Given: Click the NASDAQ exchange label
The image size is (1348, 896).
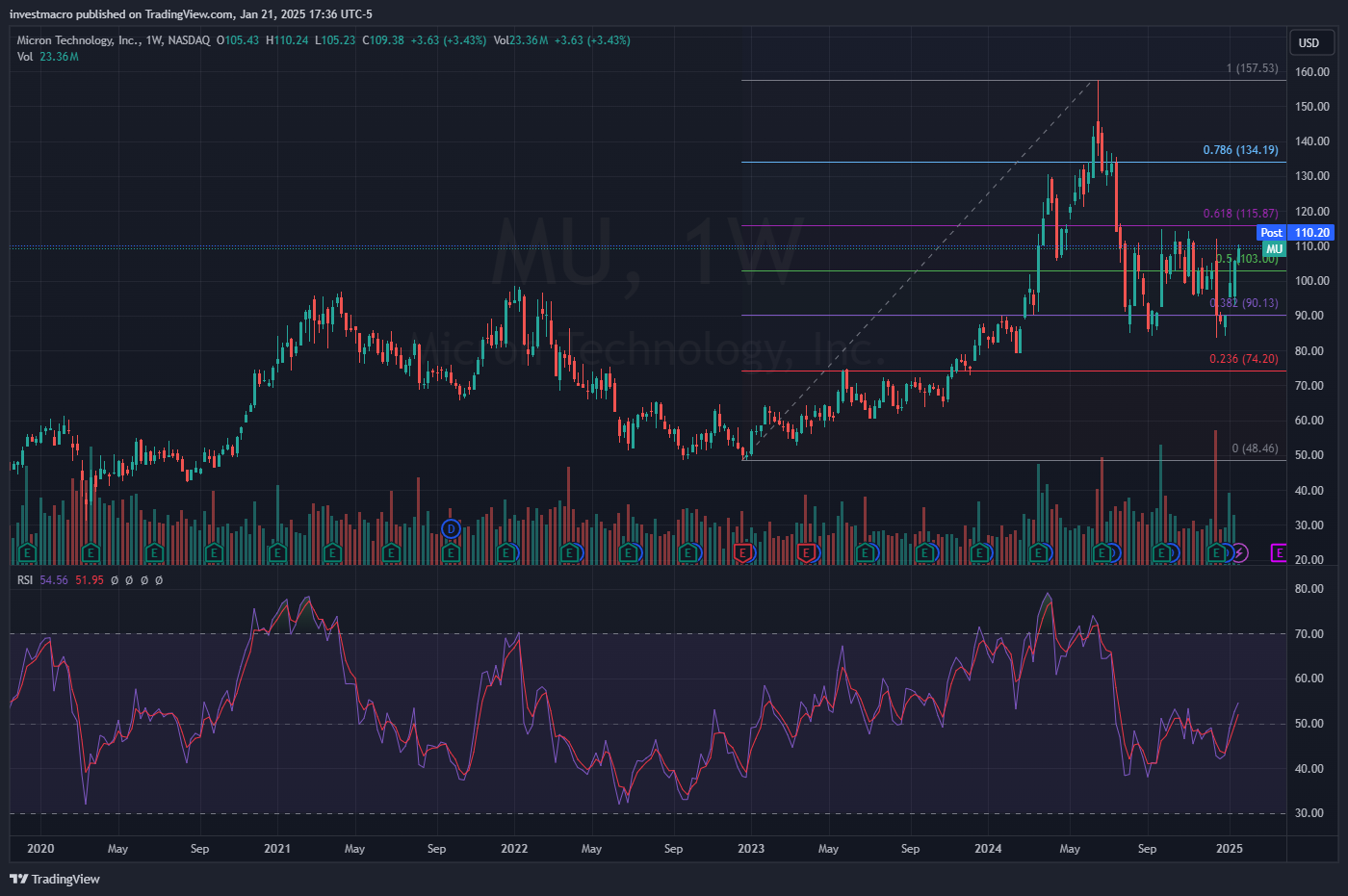Looking at the screenshot, I should tap(189, 40).
